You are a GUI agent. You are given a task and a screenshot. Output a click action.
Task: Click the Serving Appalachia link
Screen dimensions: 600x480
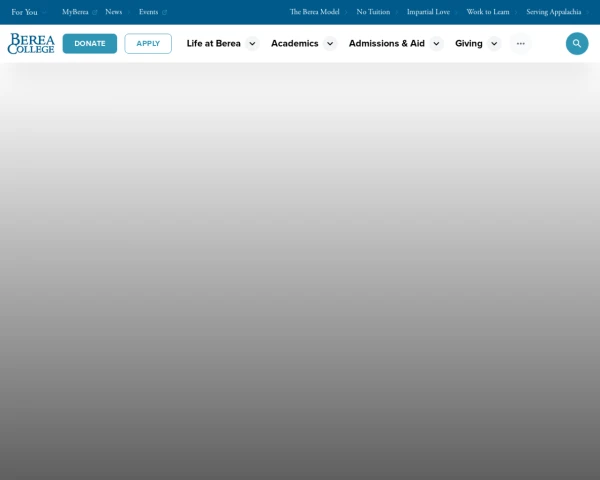(553, 12)
